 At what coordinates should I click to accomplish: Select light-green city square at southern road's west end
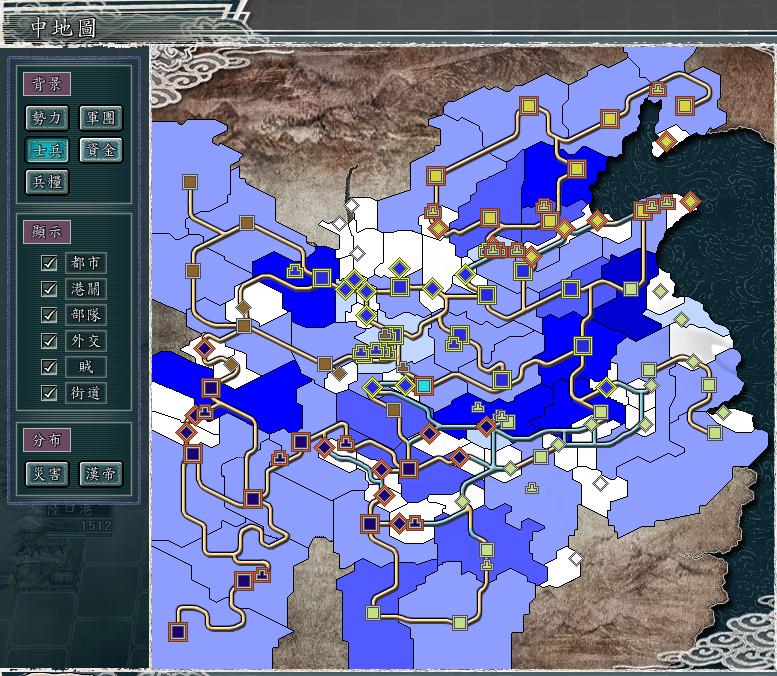[373, 613]
